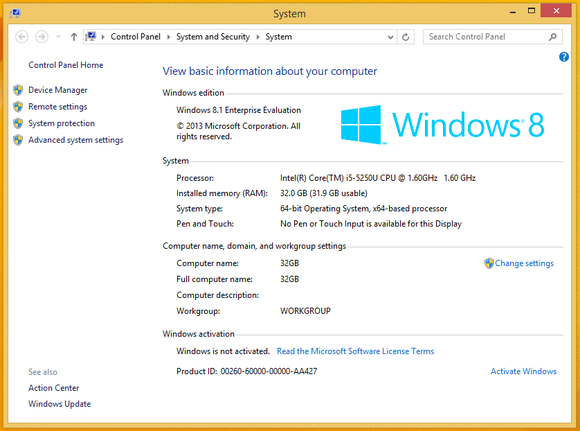Screen dimensions: 580x431
Task: Click Activate Windows link
Action: [523, 371]
